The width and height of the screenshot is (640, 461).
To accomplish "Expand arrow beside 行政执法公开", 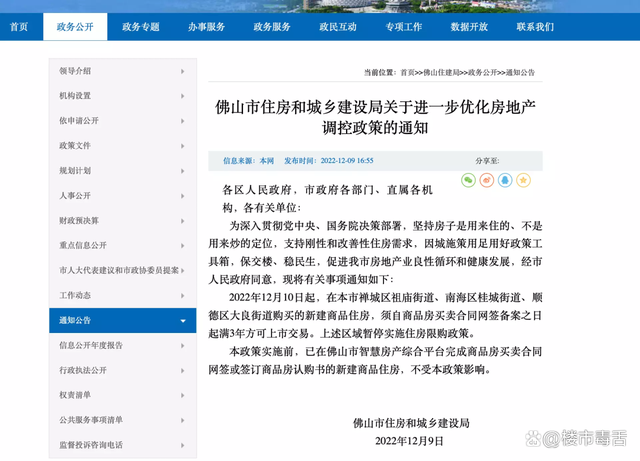I will [182, 371].
